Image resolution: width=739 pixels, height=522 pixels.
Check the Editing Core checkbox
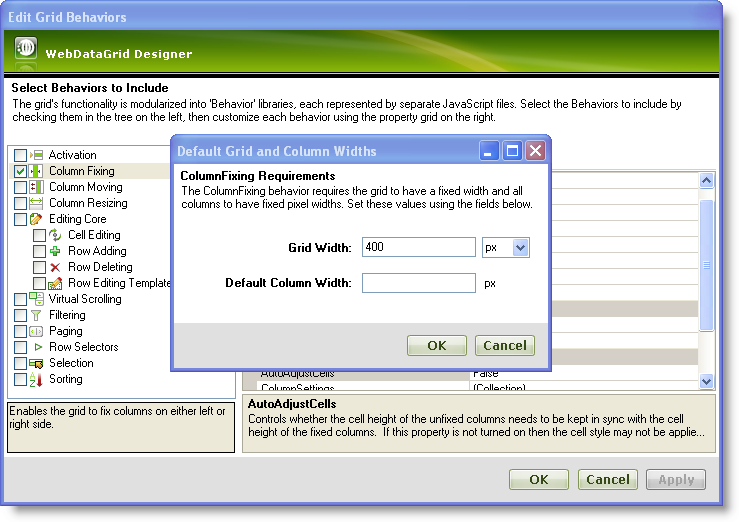[20, 219]
